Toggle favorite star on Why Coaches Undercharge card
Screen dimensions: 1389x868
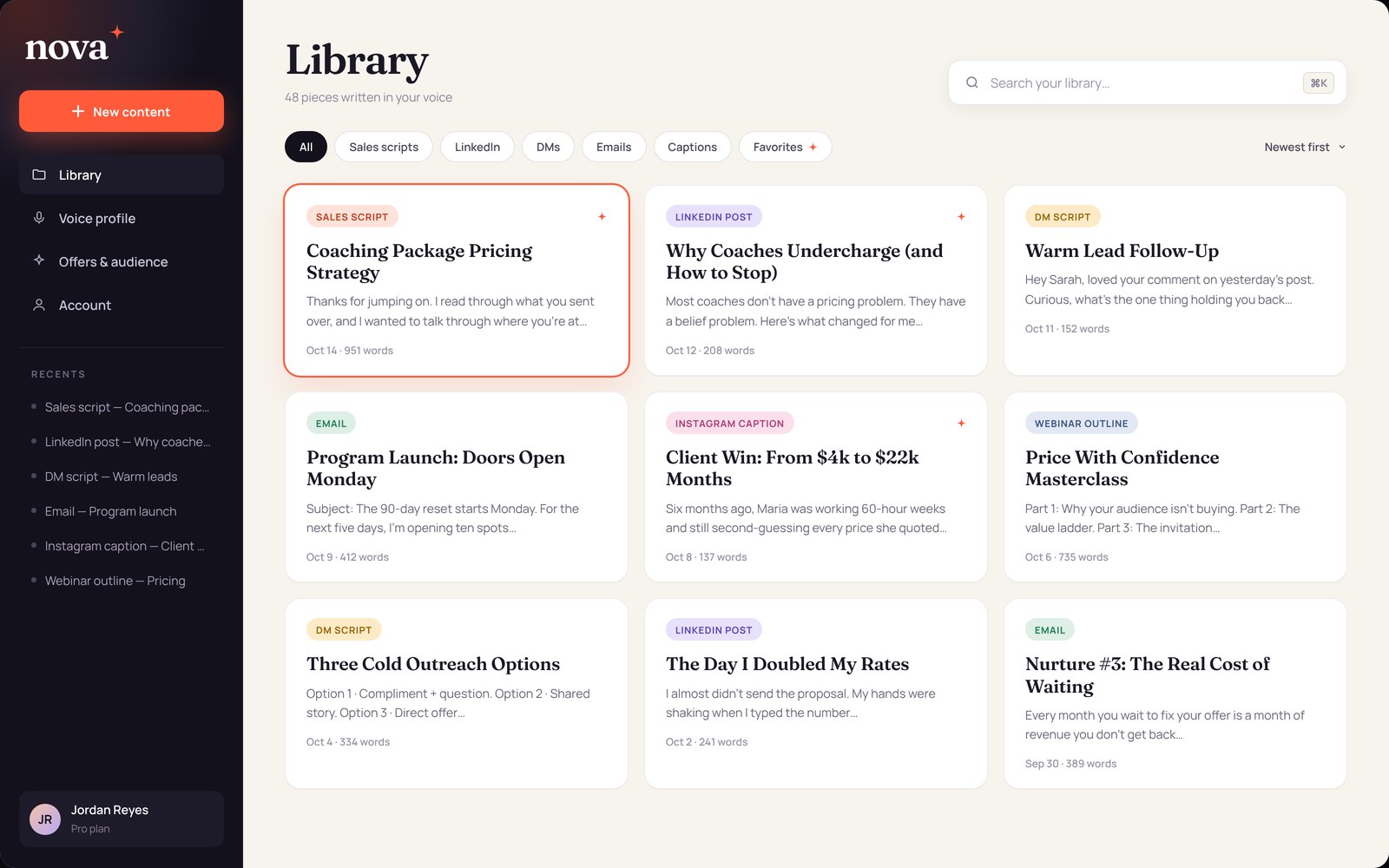pyautogui.click(x=961, y=216)
